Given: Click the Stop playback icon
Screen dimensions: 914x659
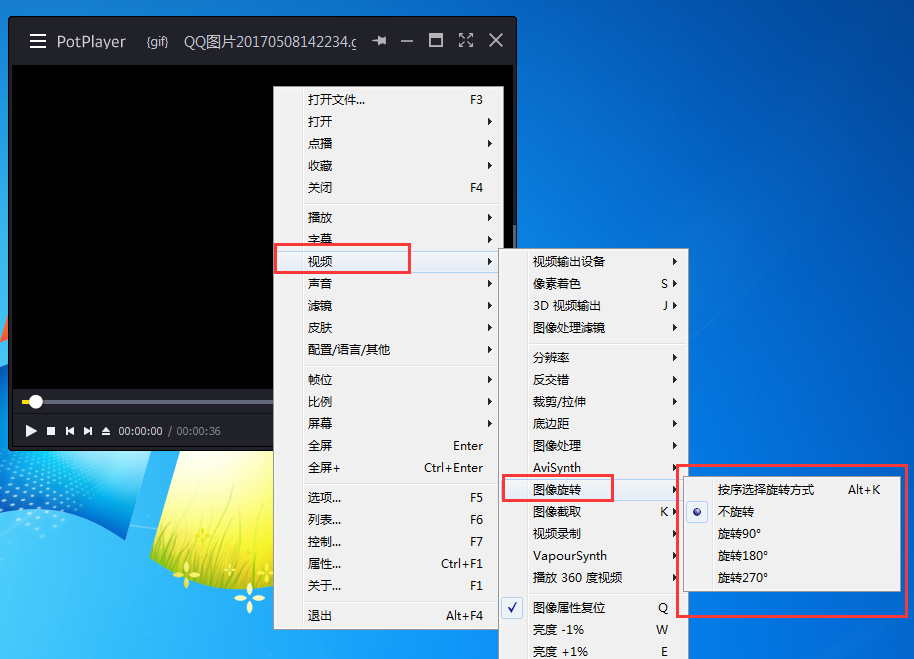Looking at the screenshot, I should pyautogui.click(x=52, y=431).
